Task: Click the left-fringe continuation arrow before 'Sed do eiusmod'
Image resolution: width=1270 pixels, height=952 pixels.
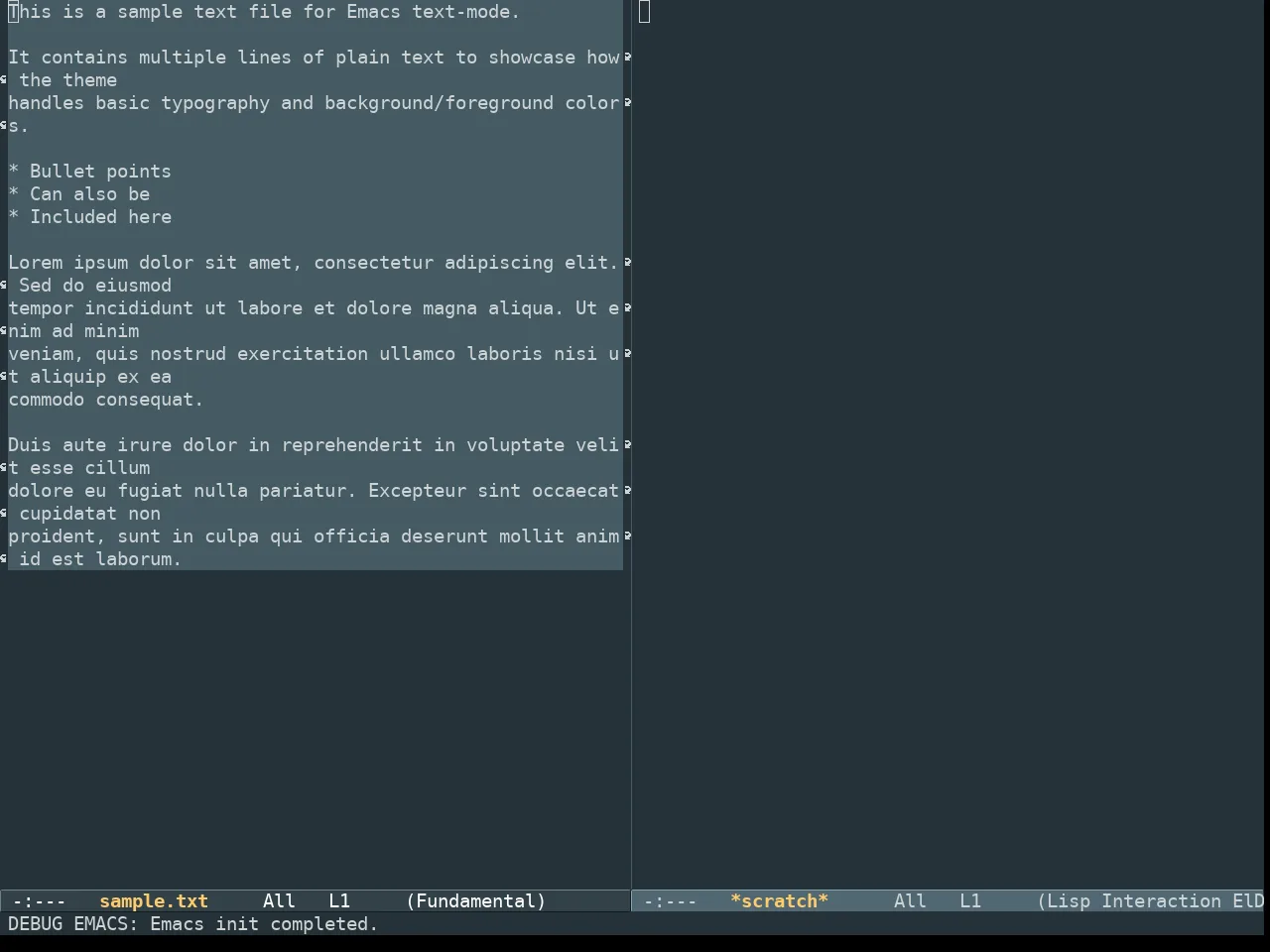Action: pos(4,286)
